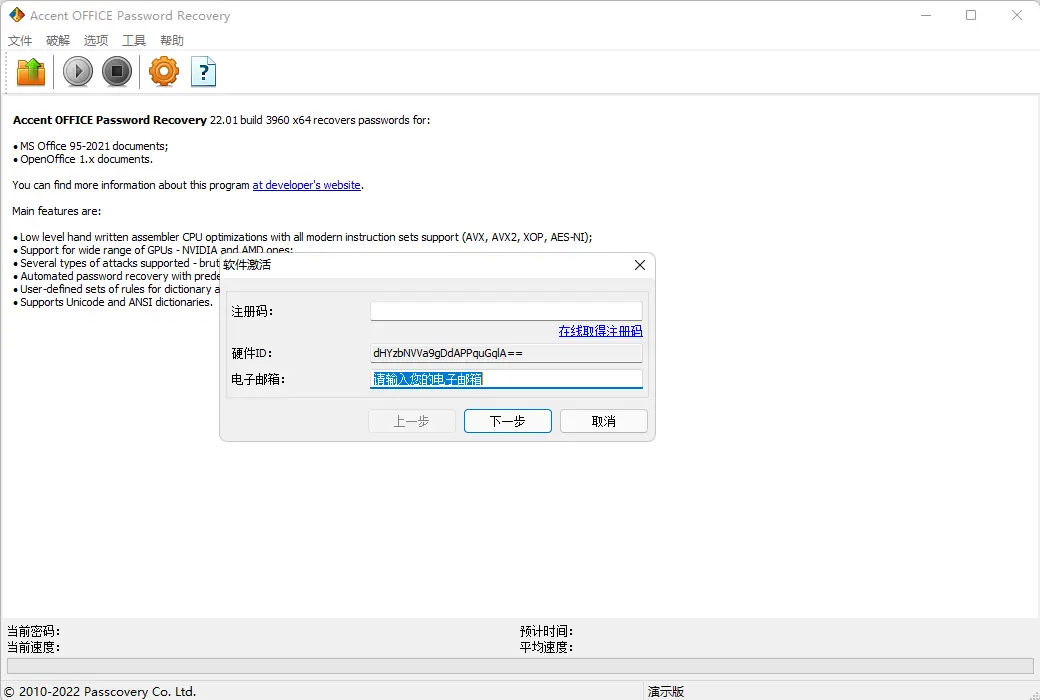Open settings via orange gear icon

(164, 72)
